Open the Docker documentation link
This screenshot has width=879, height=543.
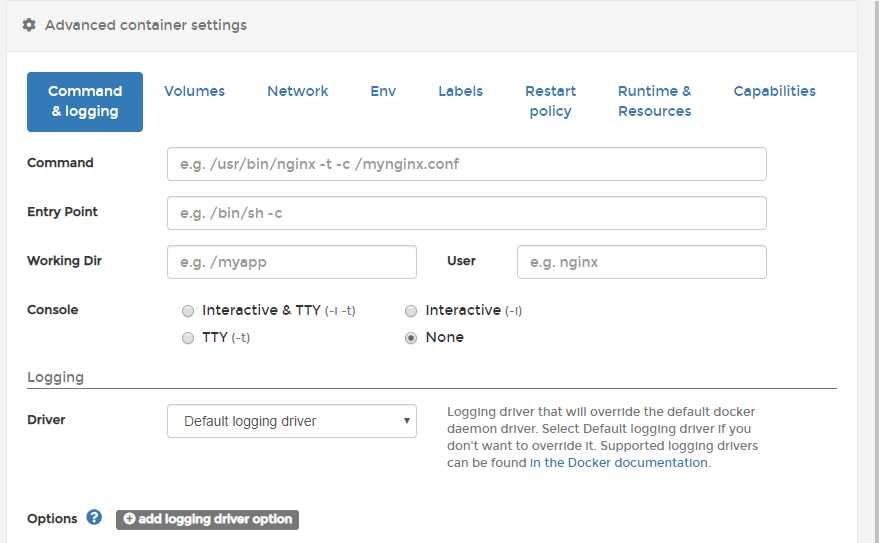(619, 463)
